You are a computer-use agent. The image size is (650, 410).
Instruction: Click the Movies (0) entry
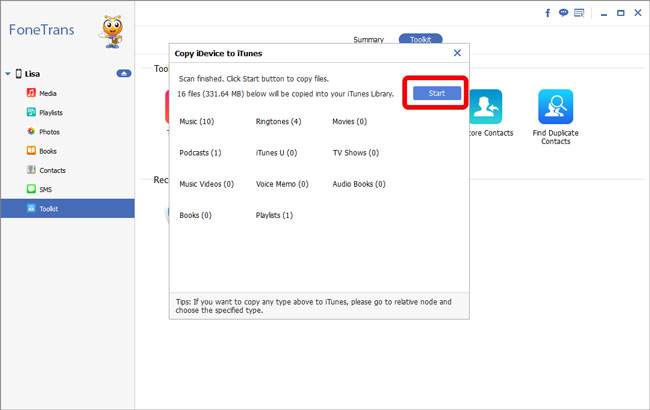point(349,121)
